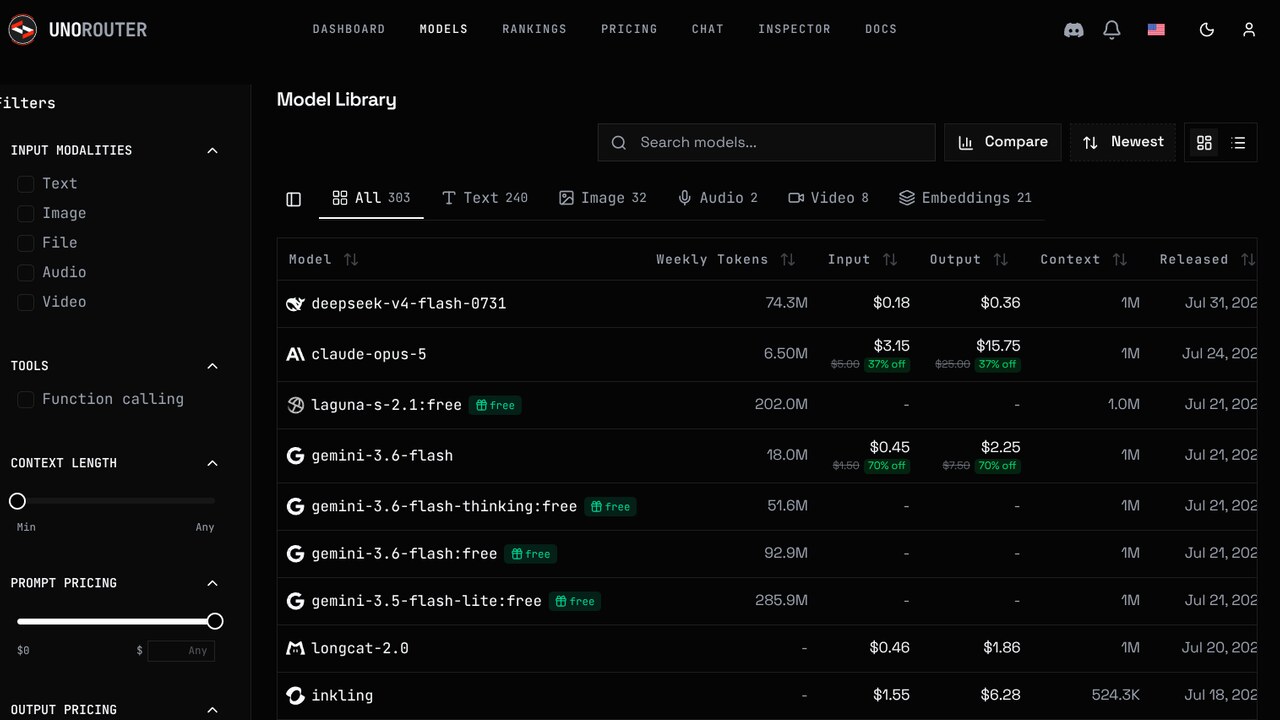Enable the Text input modality checkbox

26,184
